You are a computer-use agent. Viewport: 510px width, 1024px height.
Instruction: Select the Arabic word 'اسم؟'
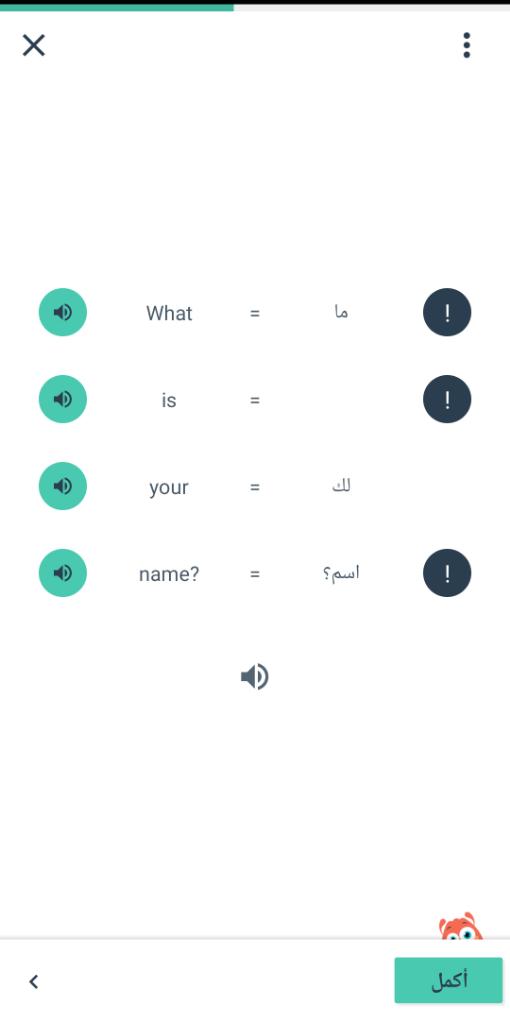tap(342, 573)
